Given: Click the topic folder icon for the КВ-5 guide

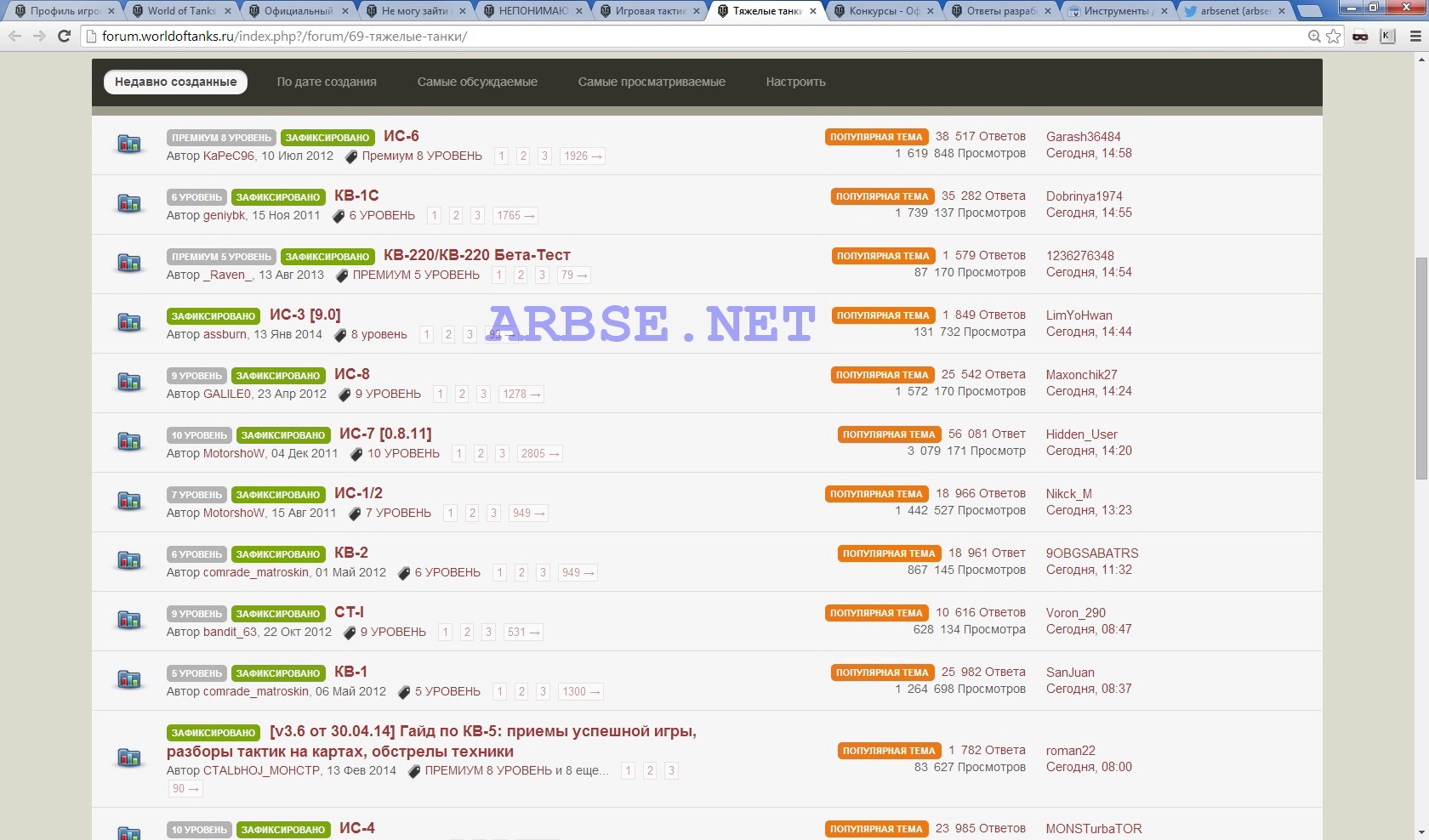Looking at the screenshot, I should point(129,758).
